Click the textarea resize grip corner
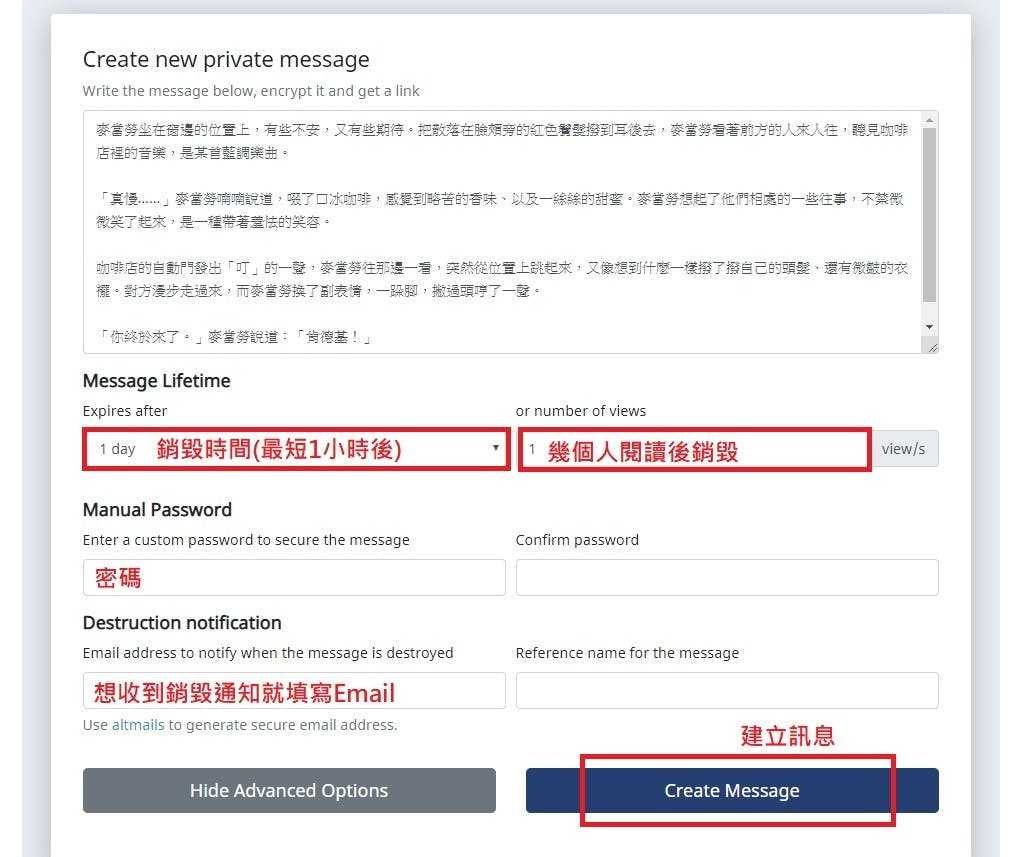Image resolution: width=1024 pixels, height=857 pixels. [x=932, y=347]
